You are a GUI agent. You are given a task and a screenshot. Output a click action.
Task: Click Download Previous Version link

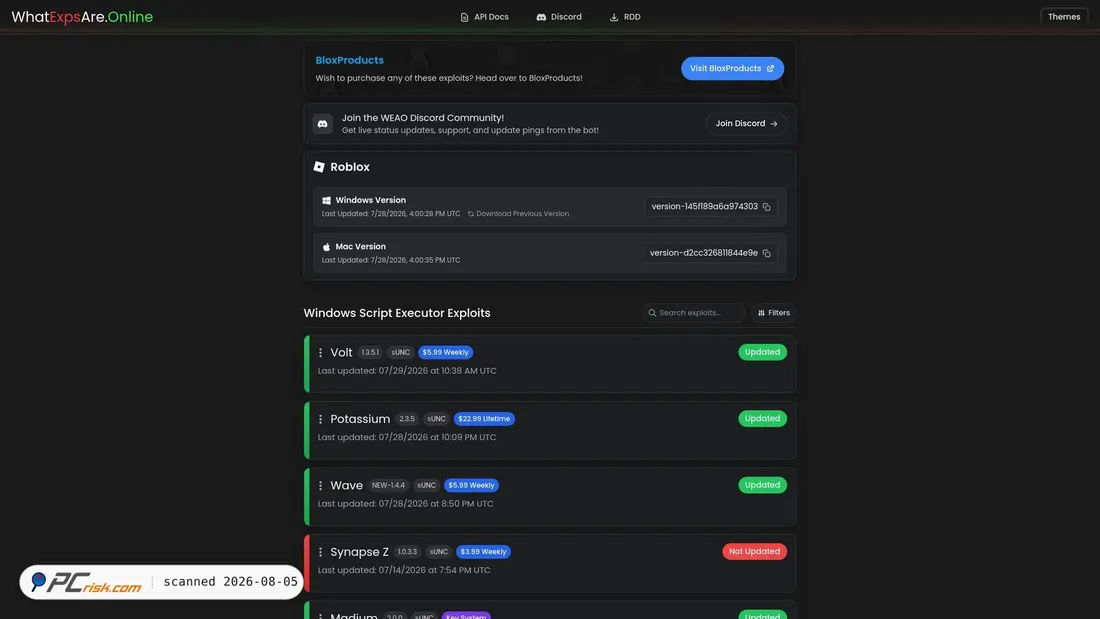click(x=518, y=213)
